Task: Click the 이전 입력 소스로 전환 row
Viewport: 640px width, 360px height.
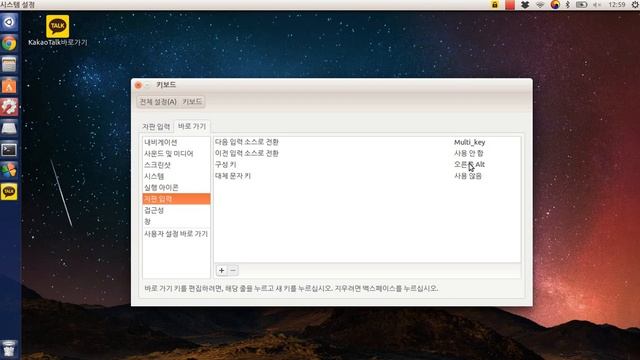Action: 367,153
